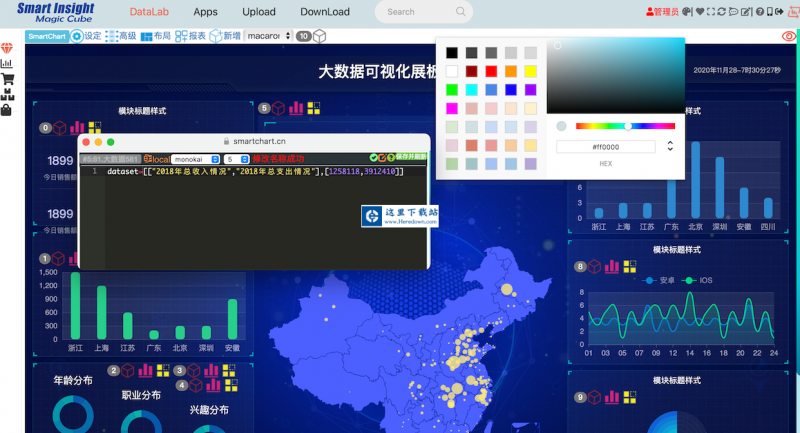Click the palette theme icon in header
The height and width of the screenshot is (433, 800).
click(x=687, y=12)
